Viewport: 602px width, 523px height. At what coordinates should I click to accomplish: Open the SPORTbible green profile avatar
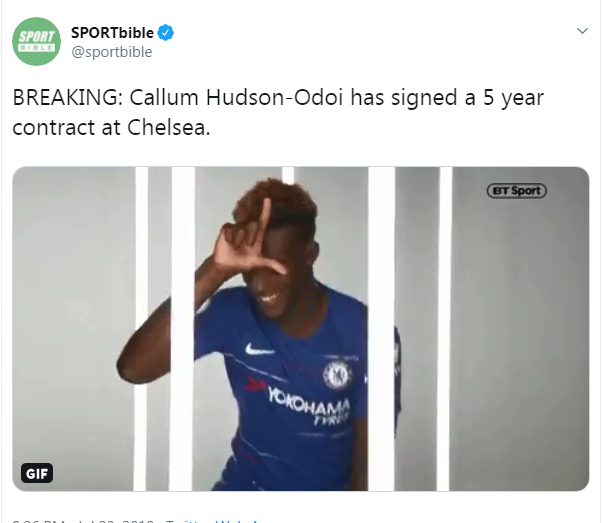point(36,41)
